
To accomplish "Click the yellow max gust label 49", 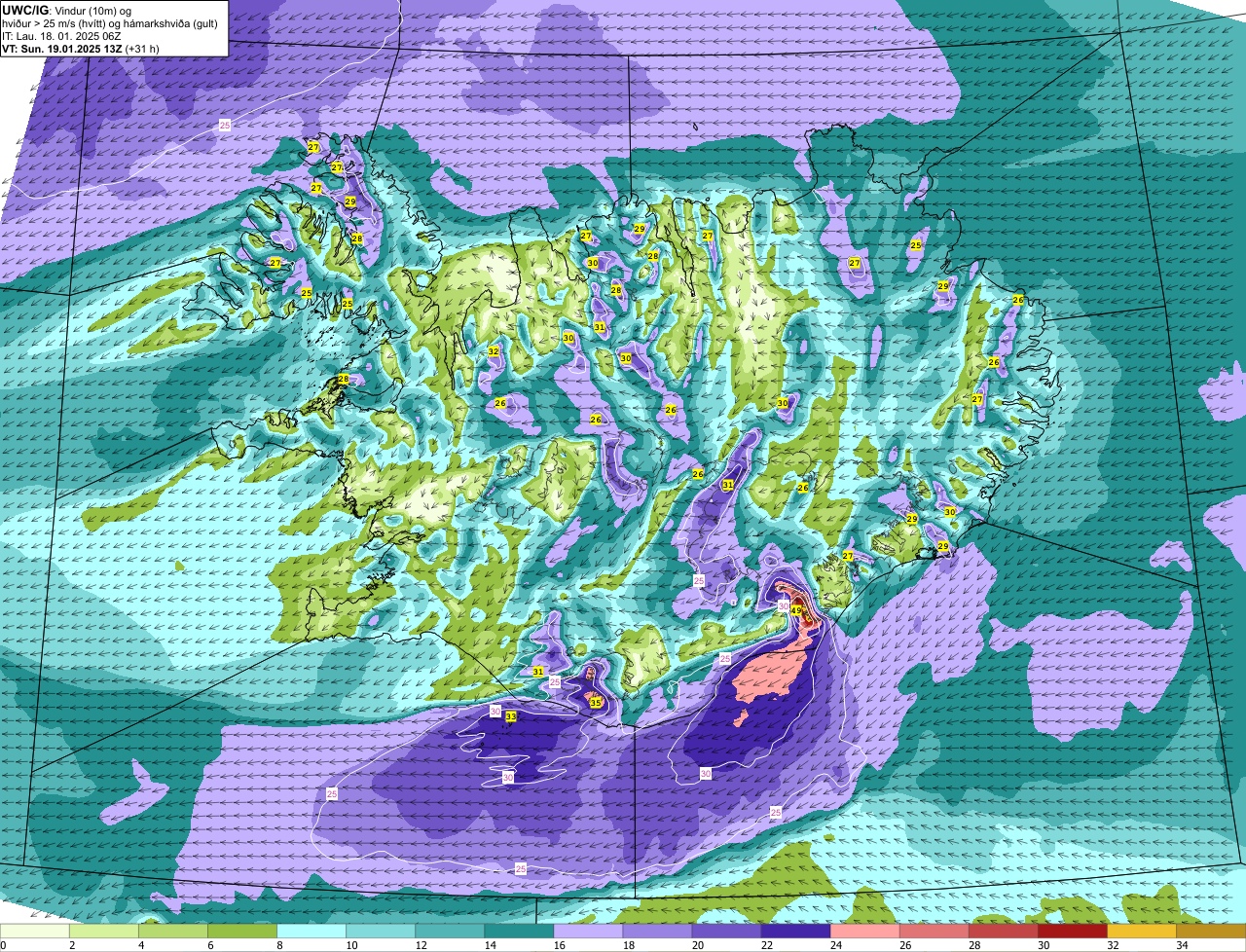I will tap(795, 611).
